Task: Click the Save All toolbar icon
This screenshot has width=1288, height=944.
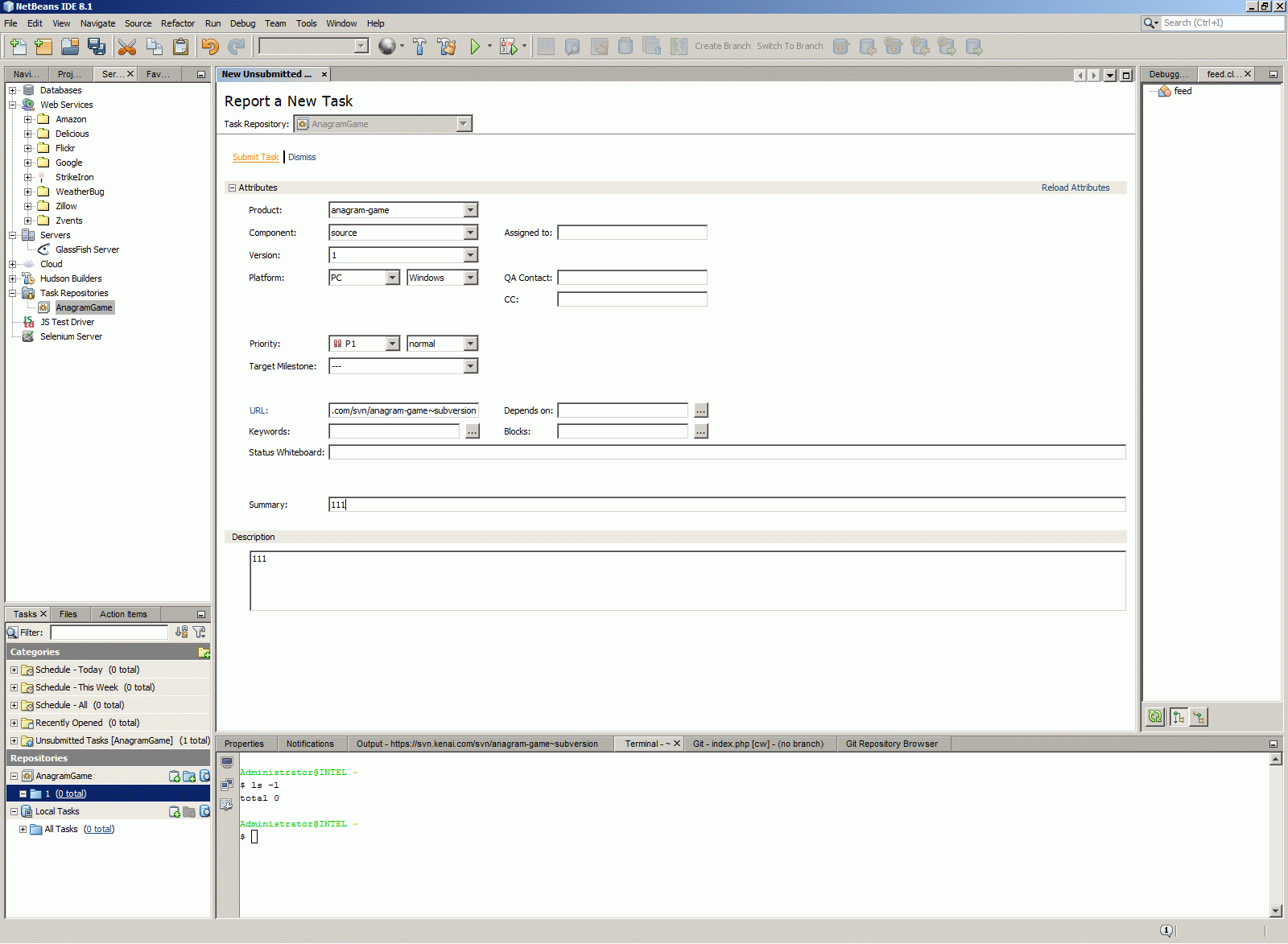Action: [97, 47]
